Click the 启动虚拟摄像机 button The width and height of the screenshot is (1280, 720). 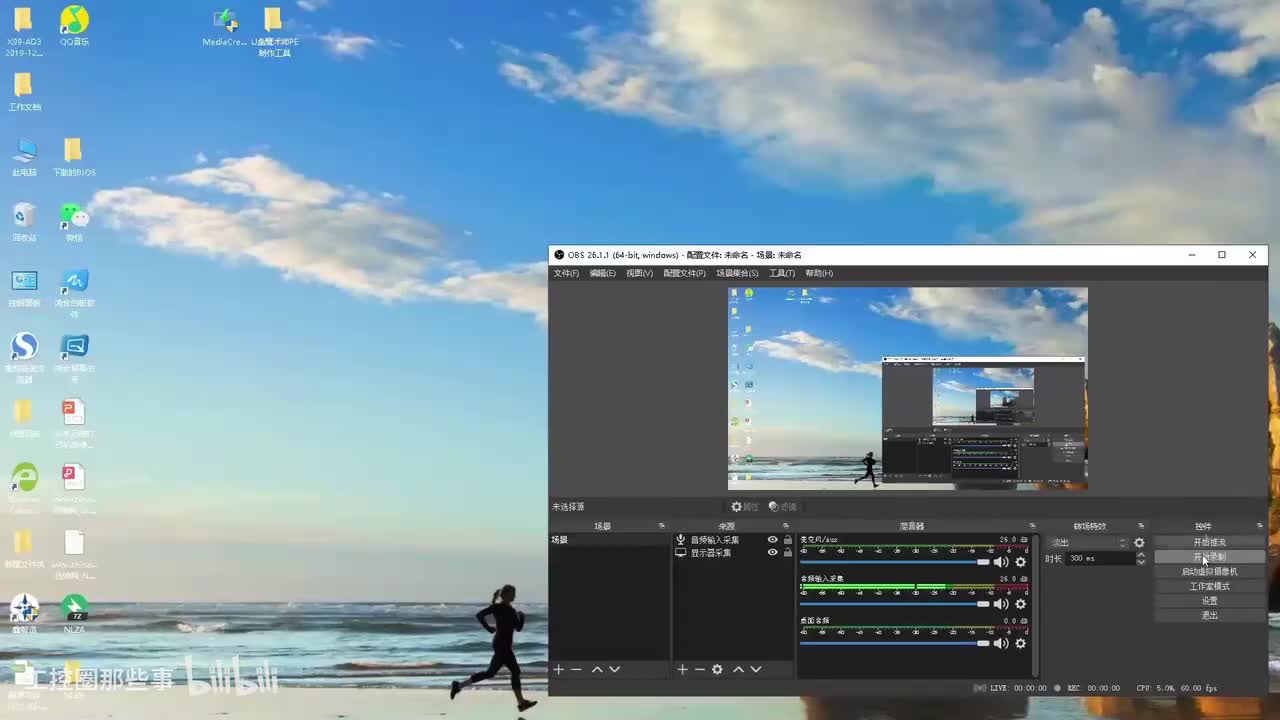click(1210, 572)
